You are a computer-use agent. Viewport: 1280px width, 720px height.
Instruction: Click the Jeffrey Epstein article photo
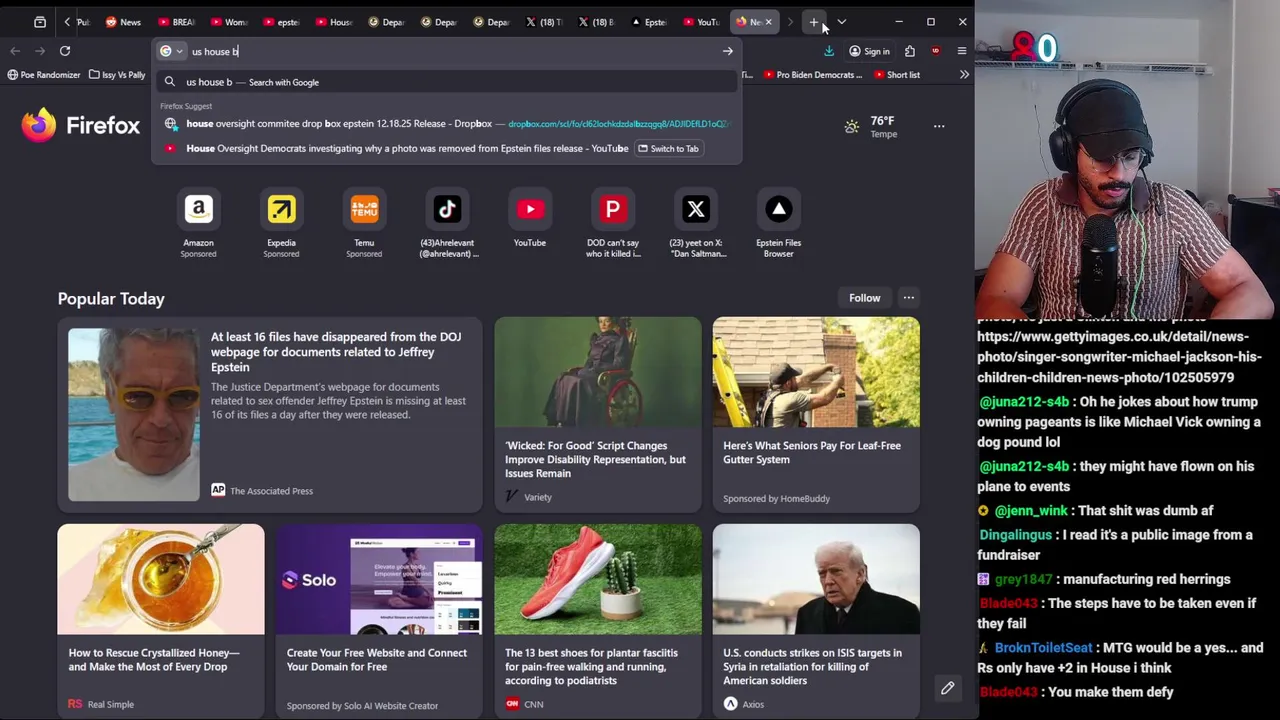click(134, 414)
